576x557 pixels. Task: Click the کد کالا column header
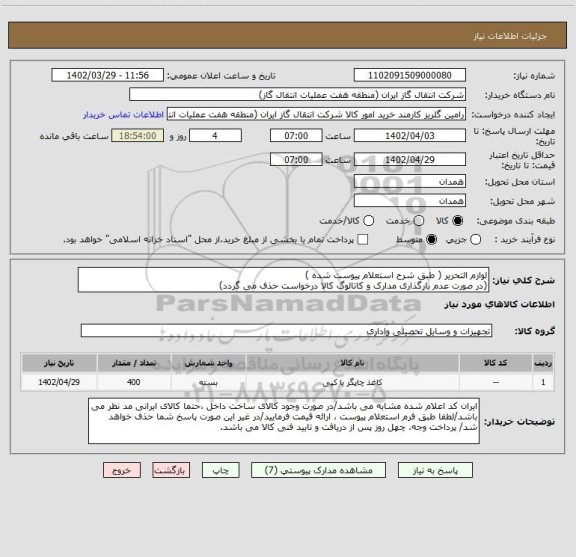(496, 363)
